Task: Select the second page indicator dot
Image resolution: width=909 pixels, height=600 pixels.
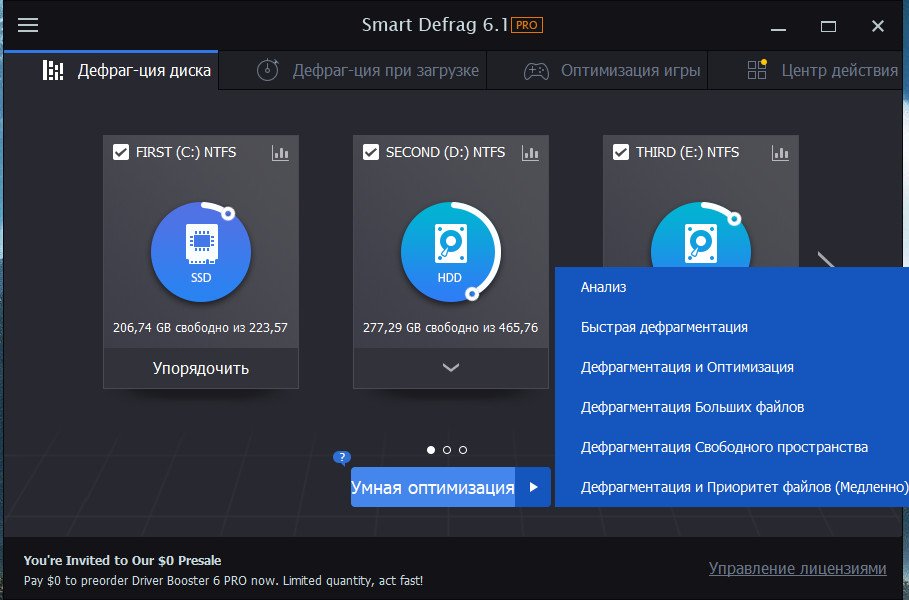Action: pos(447,450)
